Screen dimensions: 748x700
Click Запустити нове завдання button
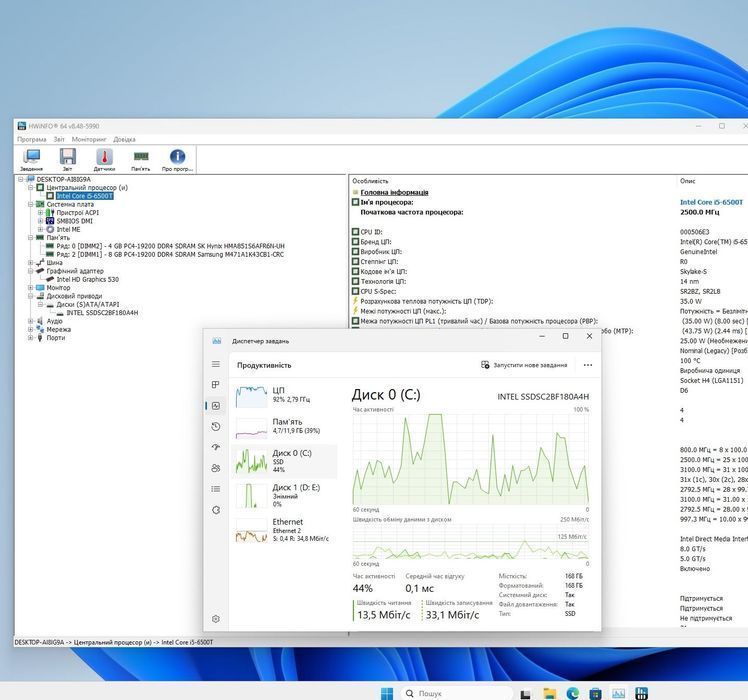pos(524,365)
